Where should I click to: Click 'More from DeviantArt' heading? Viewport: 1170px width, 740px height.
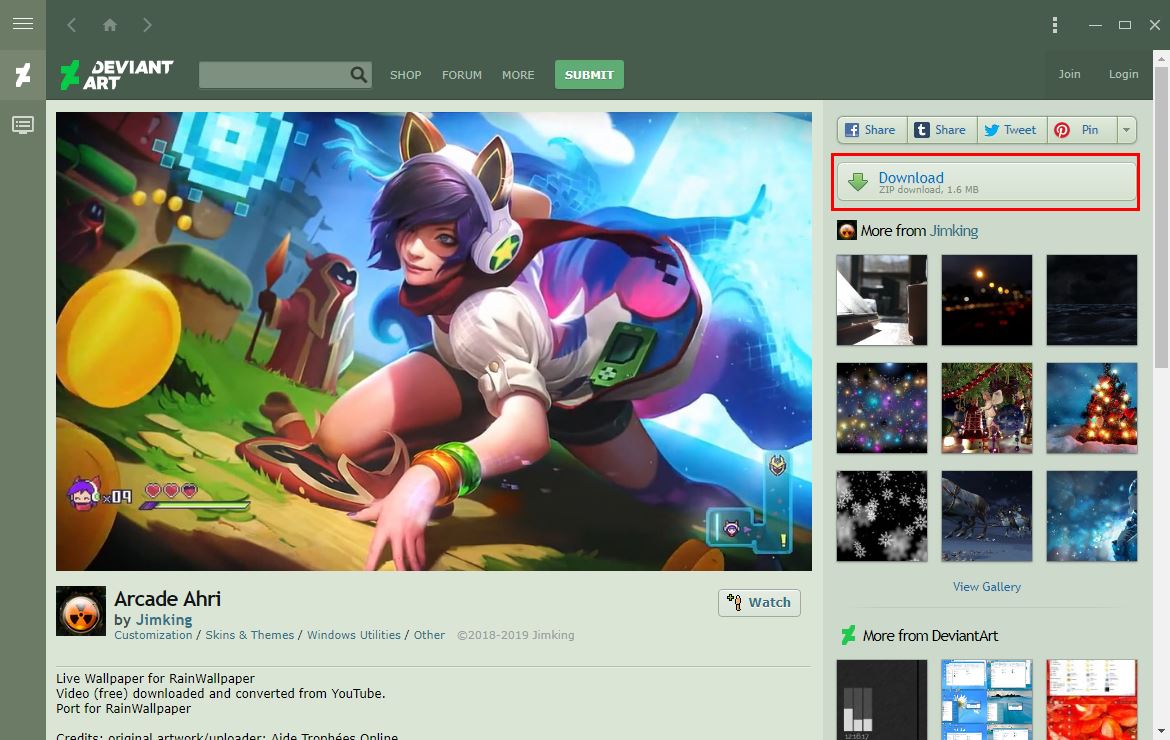click(x=930, y=636)
